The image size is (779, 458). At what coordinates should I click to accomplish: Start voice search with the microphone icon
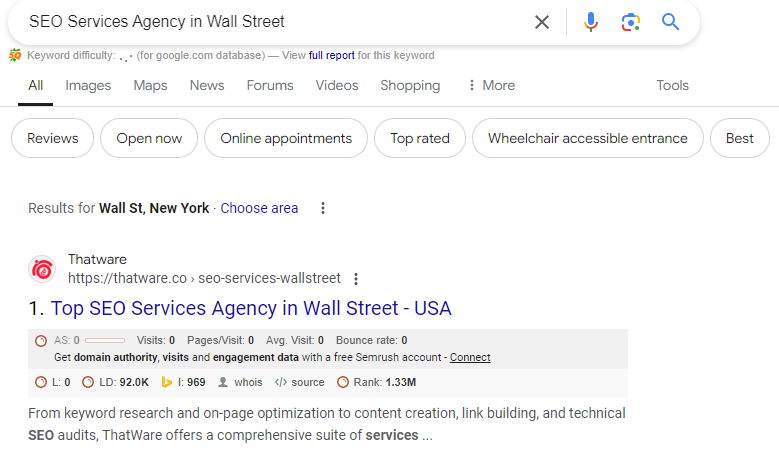click(591, 22)
